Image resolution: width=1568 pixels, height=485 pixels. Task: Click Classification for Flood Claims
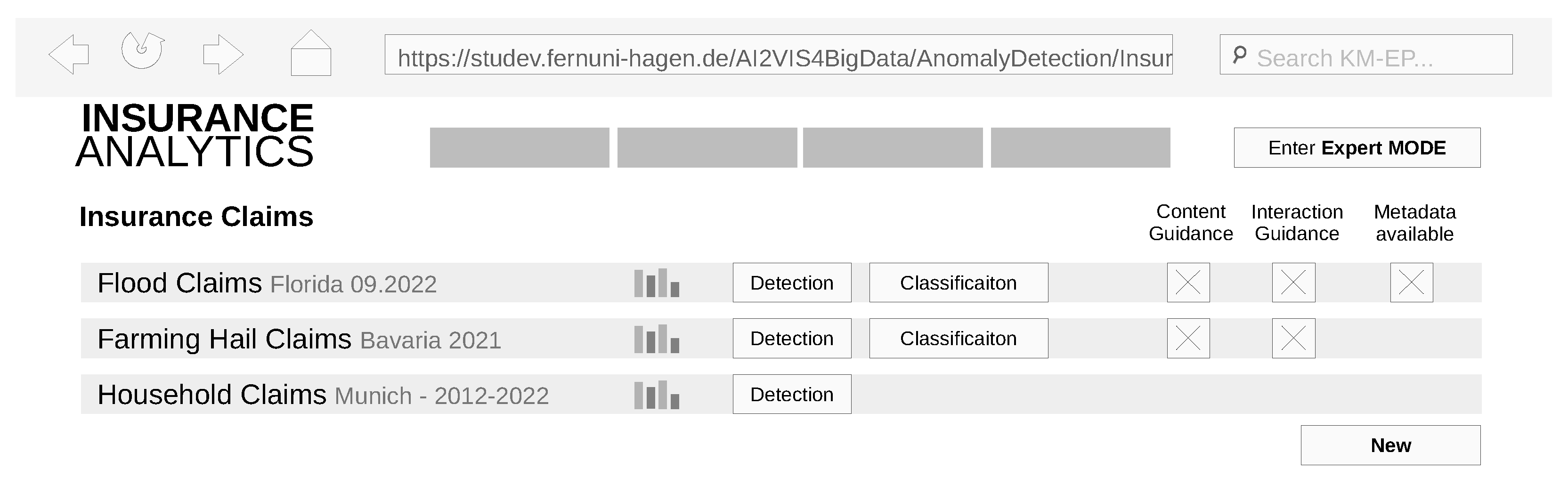[x=958, y=283]
